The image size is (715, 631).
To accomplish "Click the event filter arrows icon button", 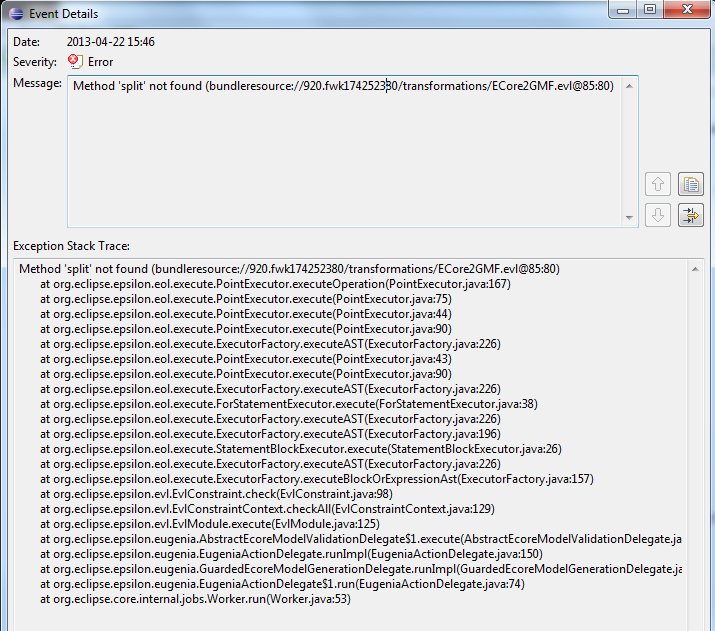I will tap(691, 215).
